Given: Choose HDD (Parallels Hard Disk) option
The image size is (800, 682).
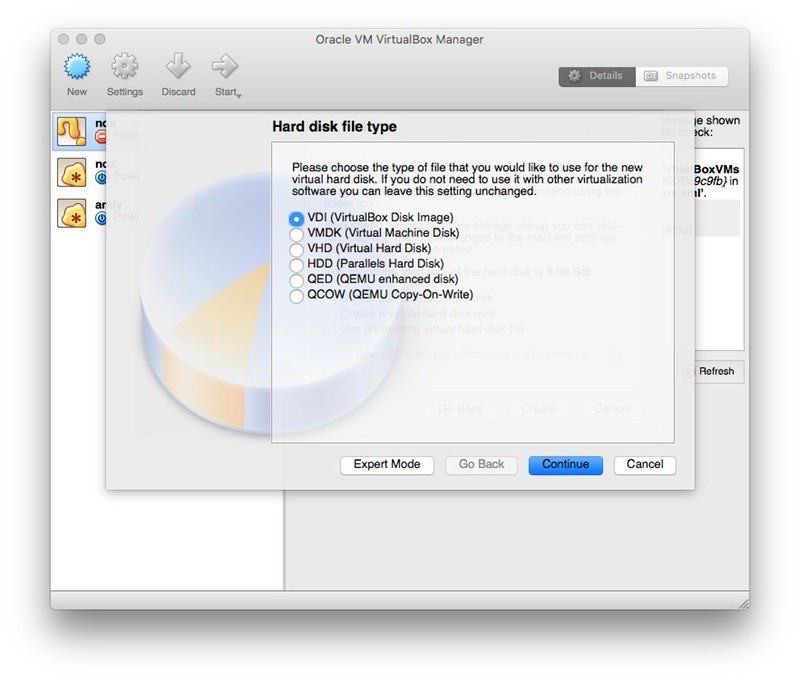Looking at the screenshot, I should pyautogui.click(x=366, y=264).
